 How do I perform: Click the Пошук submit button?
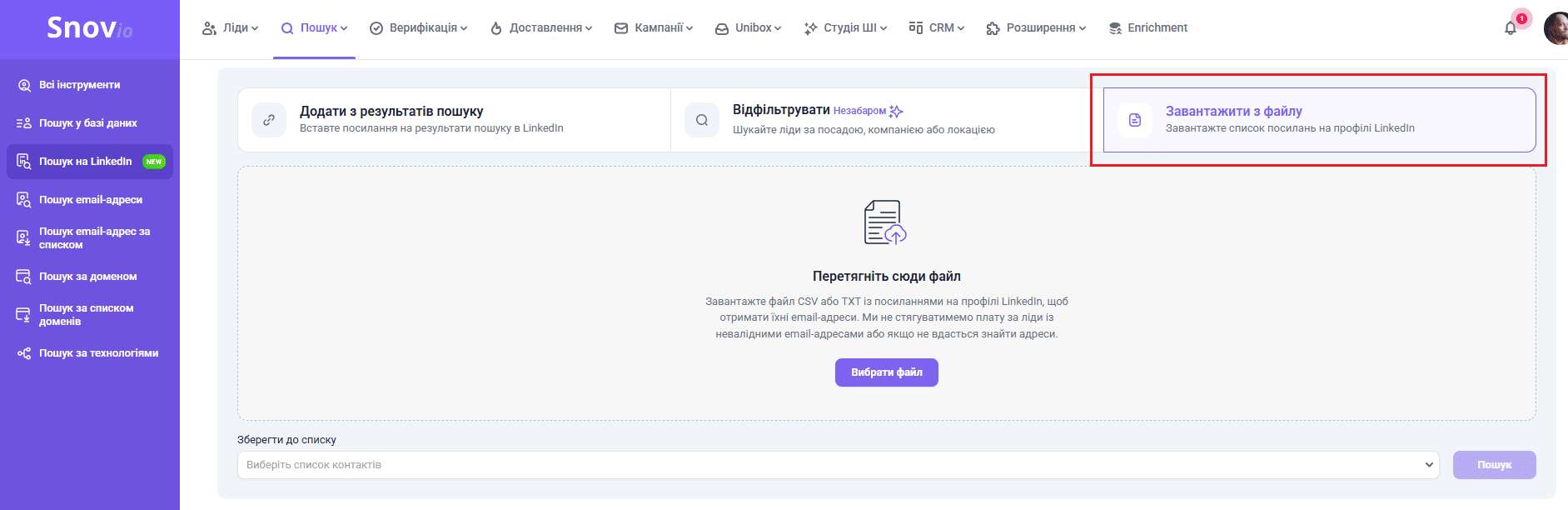[x=1495, y=465]
